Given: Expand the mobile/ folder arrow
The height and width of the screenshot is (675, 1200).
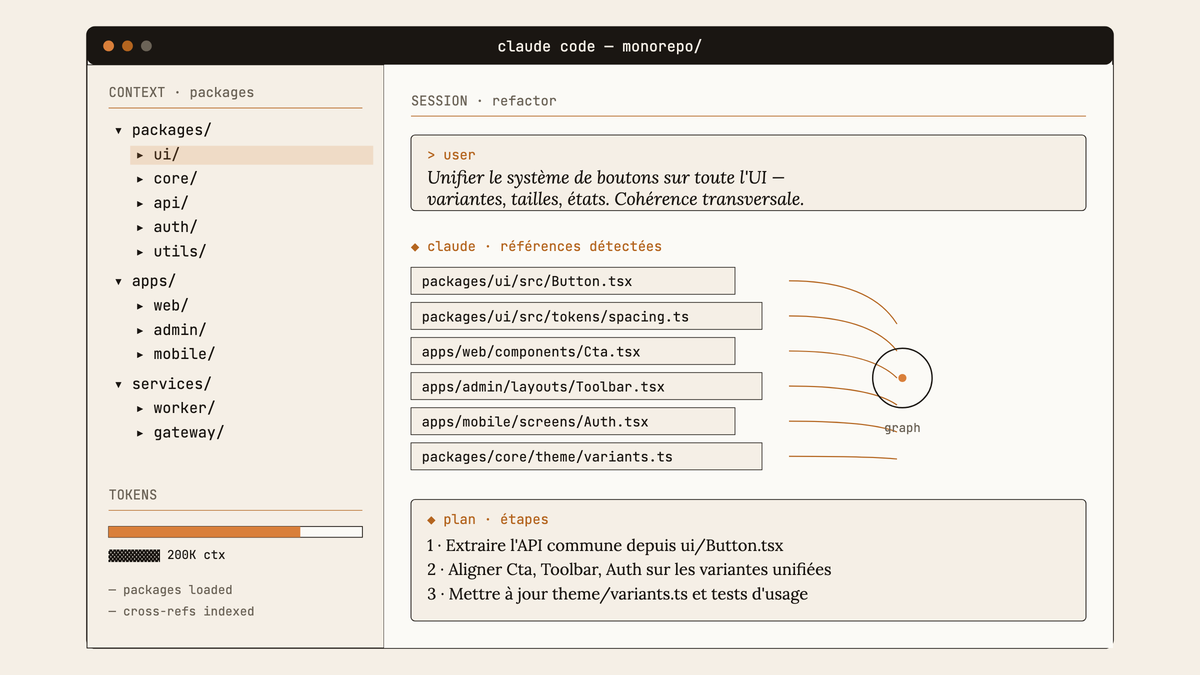Looking at the screenshot, I should click(140, 354).
